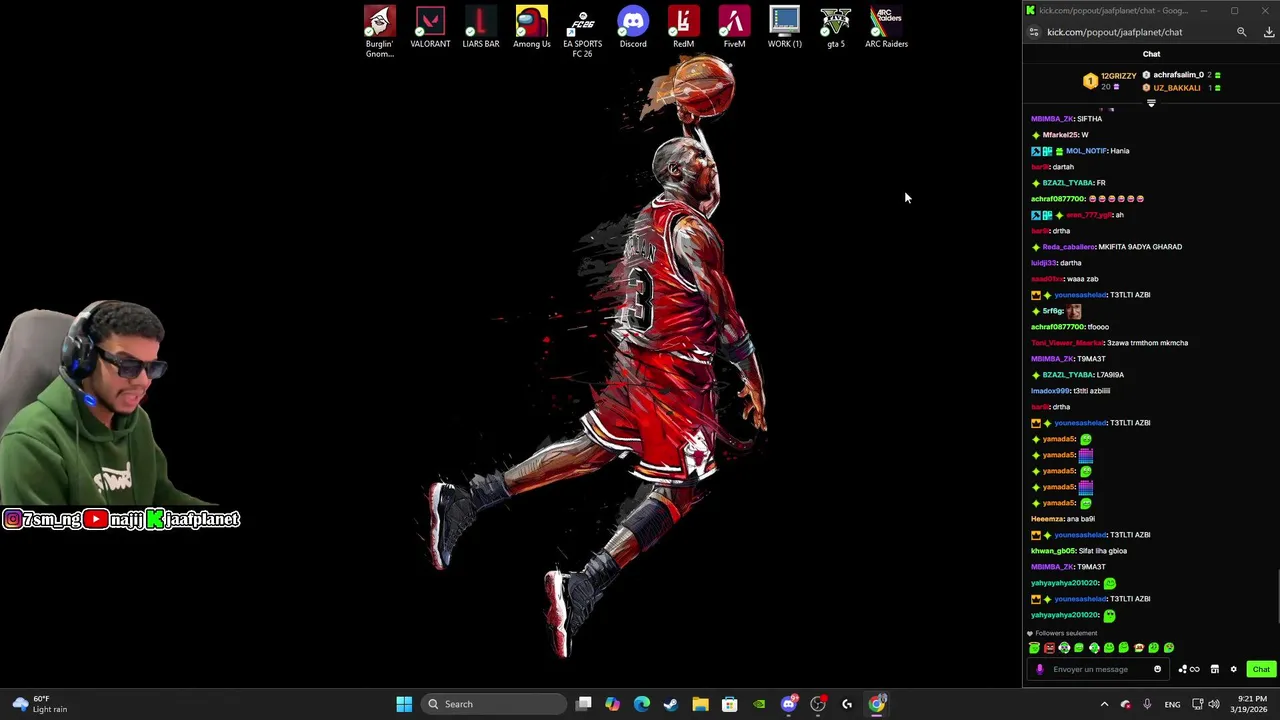1280x720 pixels.
Task: Open chat settings gear
Action: [x=1233, y=670]
